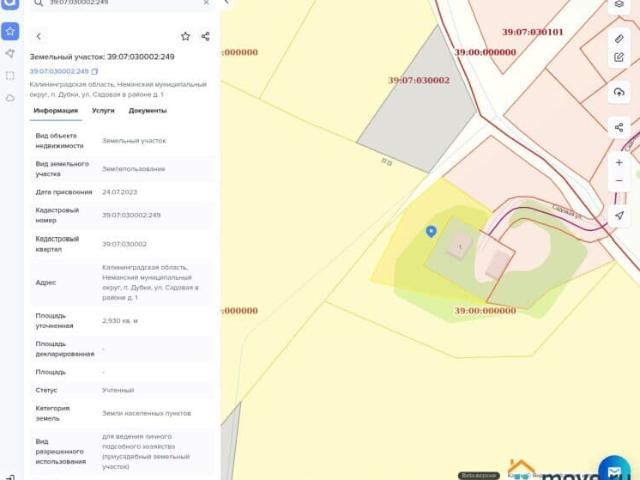Select the Землепользование value
Viewport: 640px width, 480px height.
[133, 169]
